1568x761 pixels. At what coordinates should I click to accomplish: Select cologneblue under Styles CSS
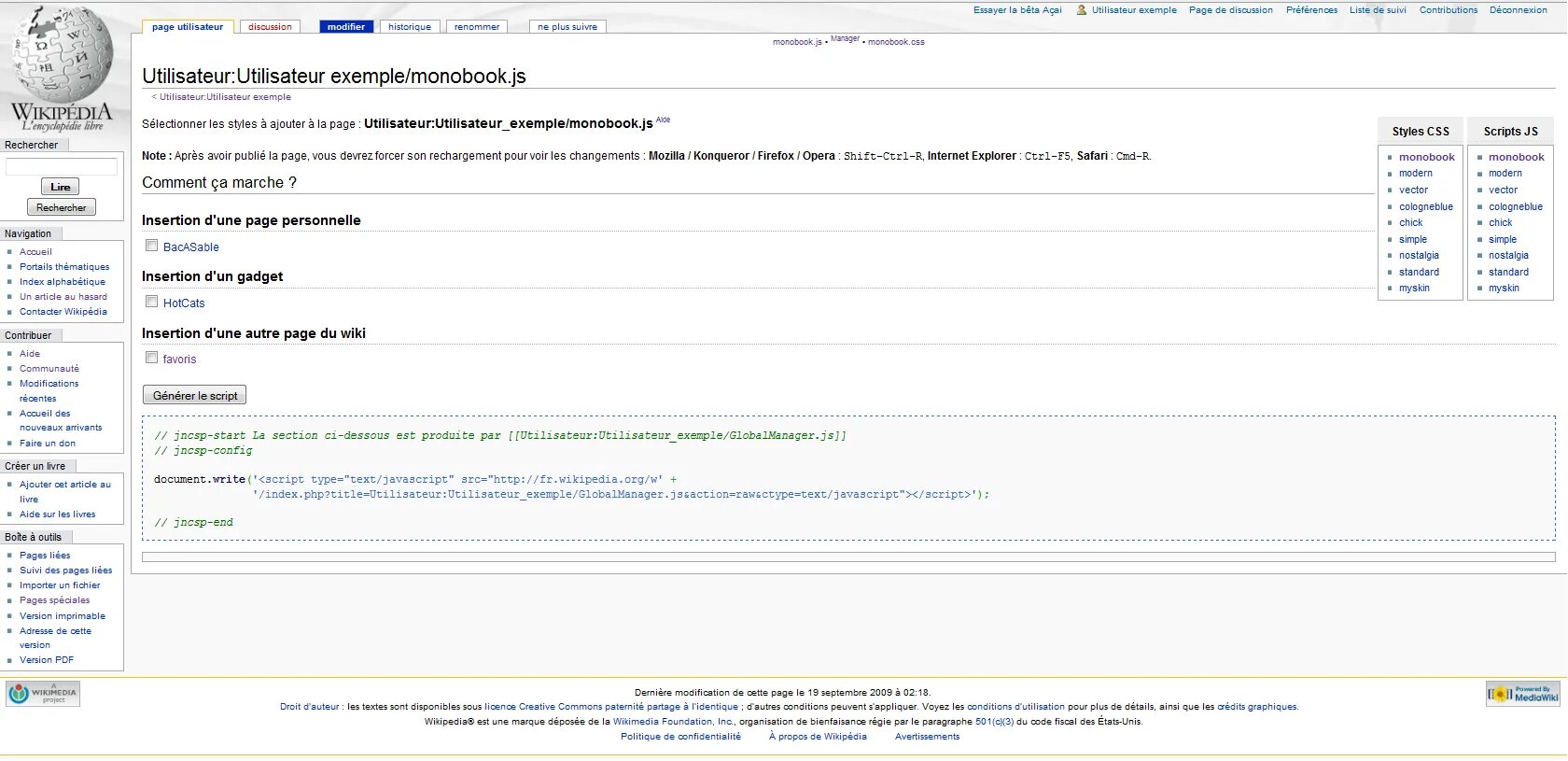point(1425,206)
